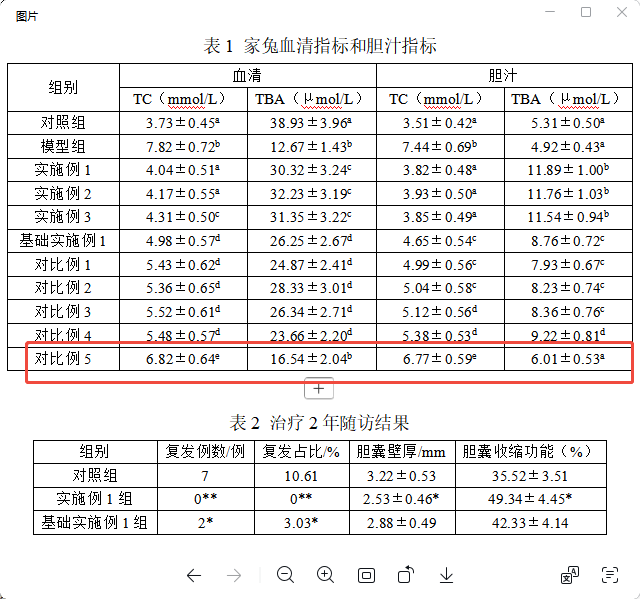Translate image text with the translate icon
The height and width of the screenshot is (599, 640).
[x=569, y=575]
